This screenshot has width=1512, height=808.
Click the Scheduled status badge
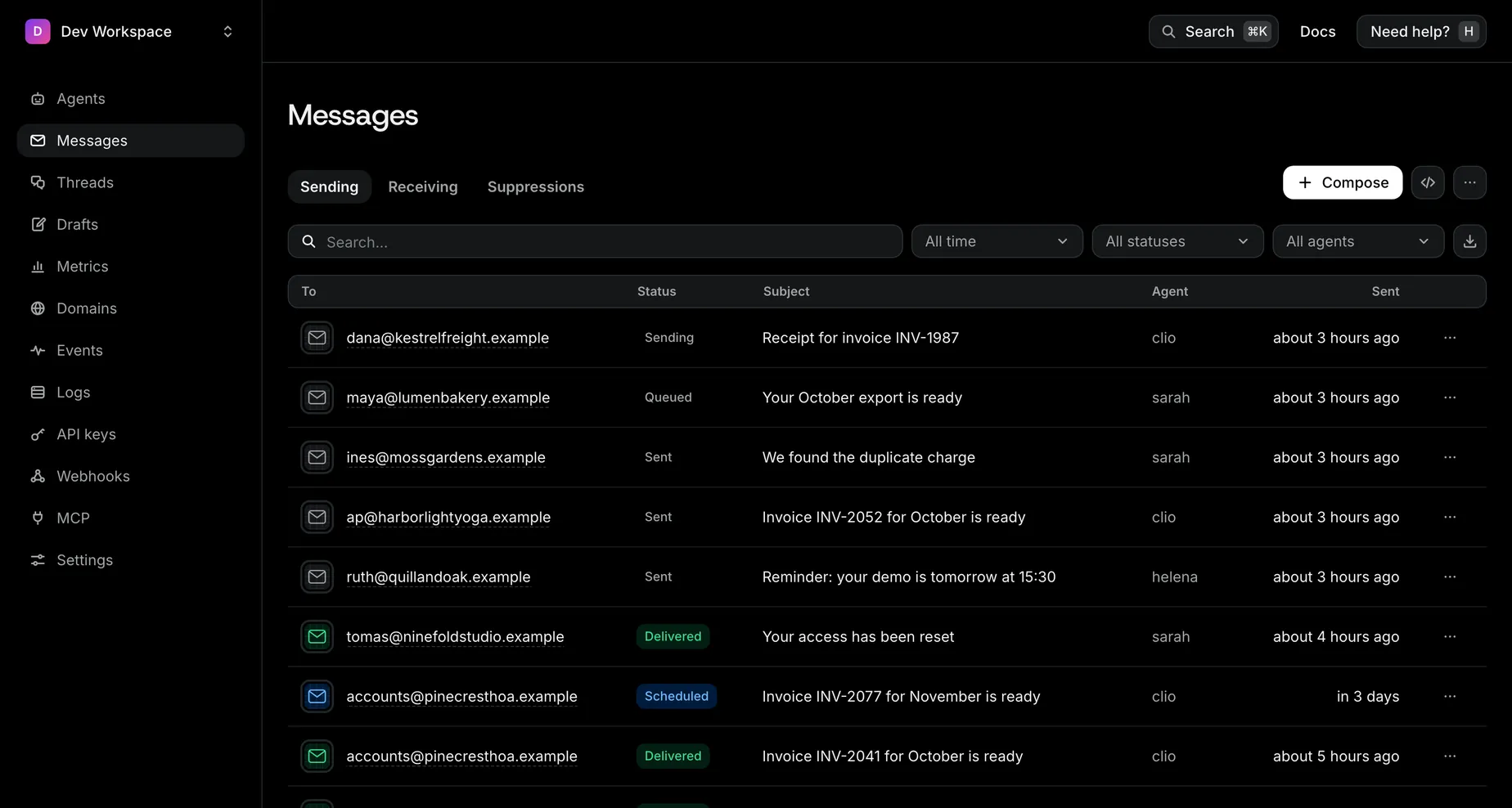(x=676, y=696)
